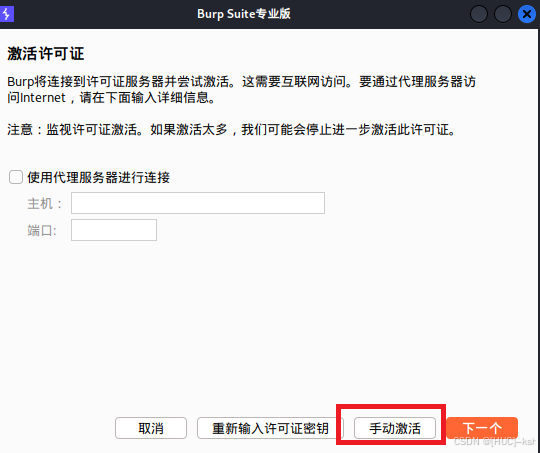Click the 端口: label
The image size is (540, 453).
click(42, 230)
